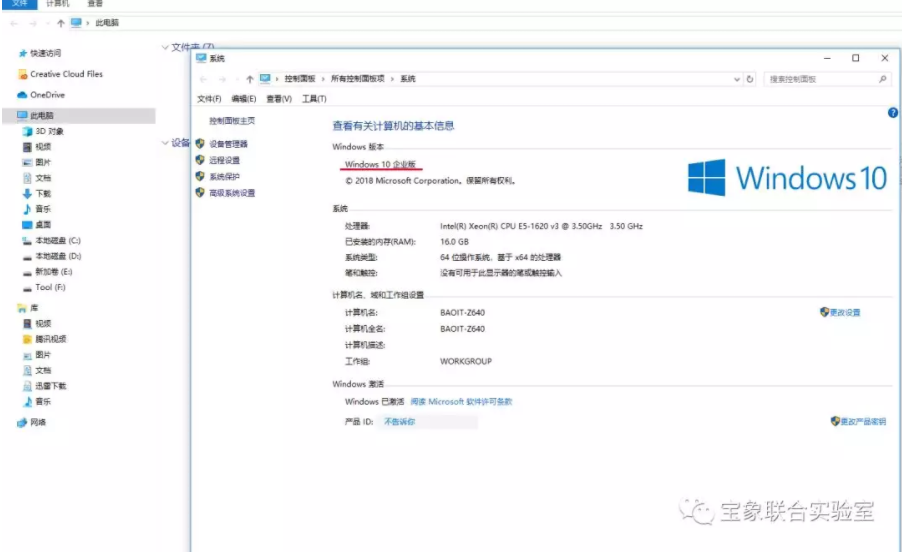Viewport: 902px width, 553px height.
Task: Click the WORKGROUP workgroup value
Action: click(466, 361)
